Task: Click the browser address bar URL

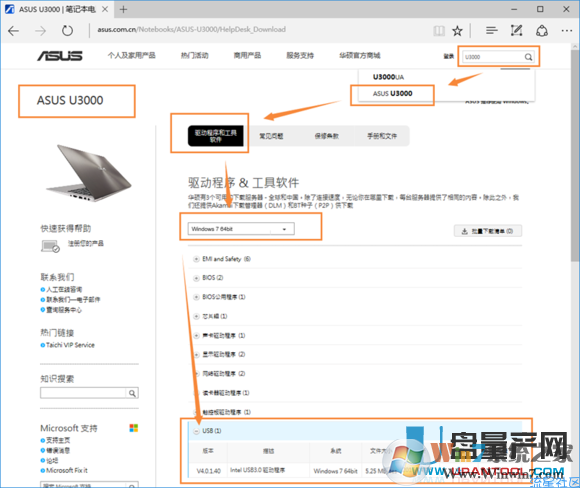Action: [191, 30]
